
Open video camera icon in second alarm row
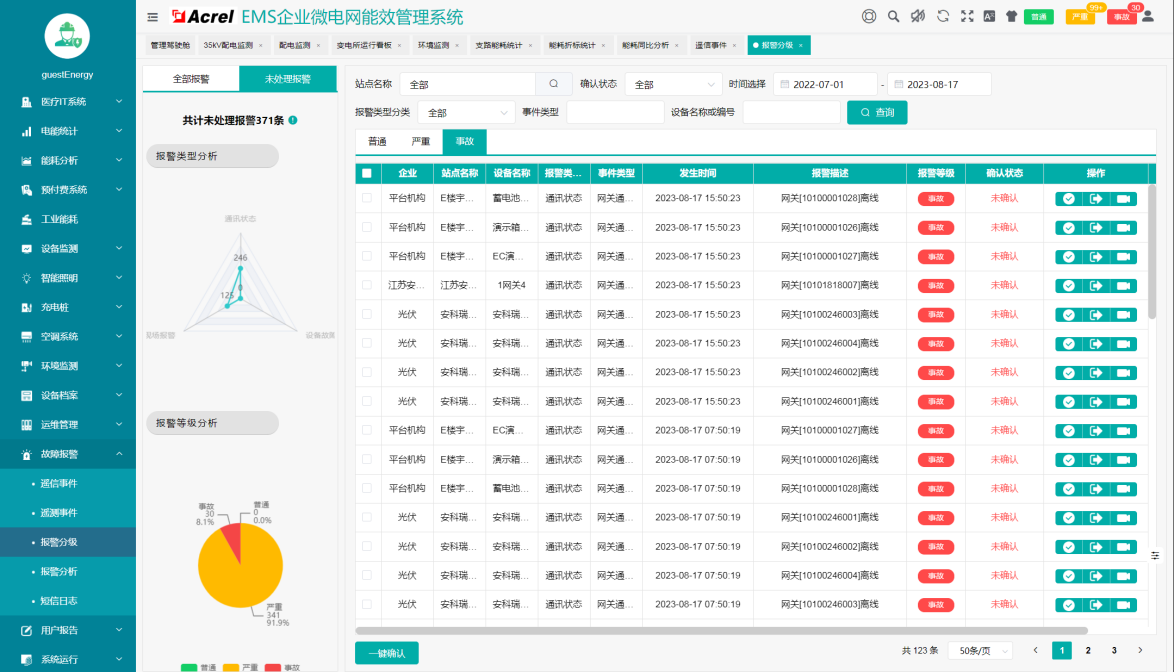[1123, 228]
